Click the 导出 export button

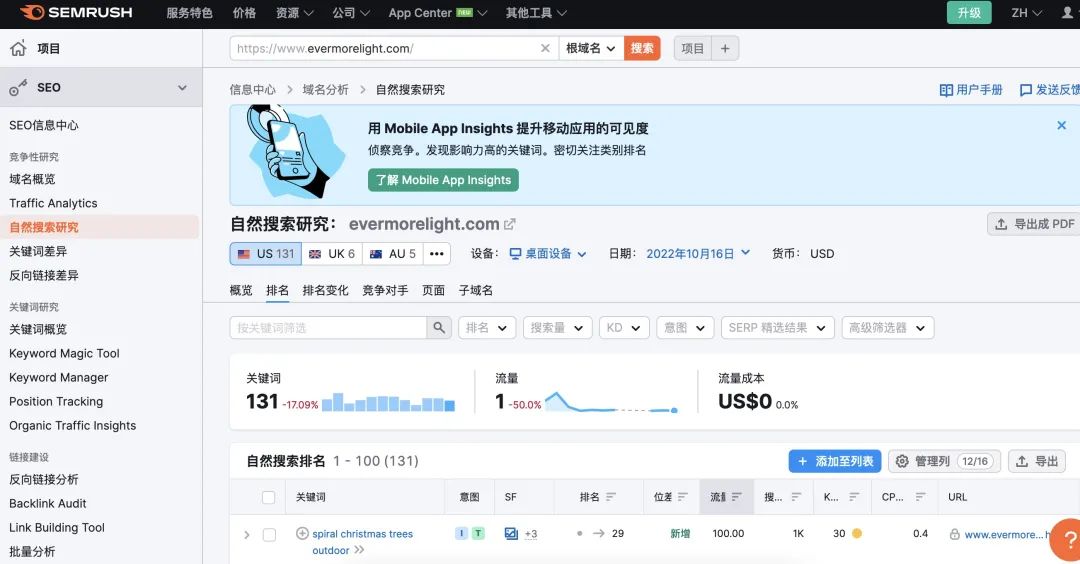point(1037,461)
